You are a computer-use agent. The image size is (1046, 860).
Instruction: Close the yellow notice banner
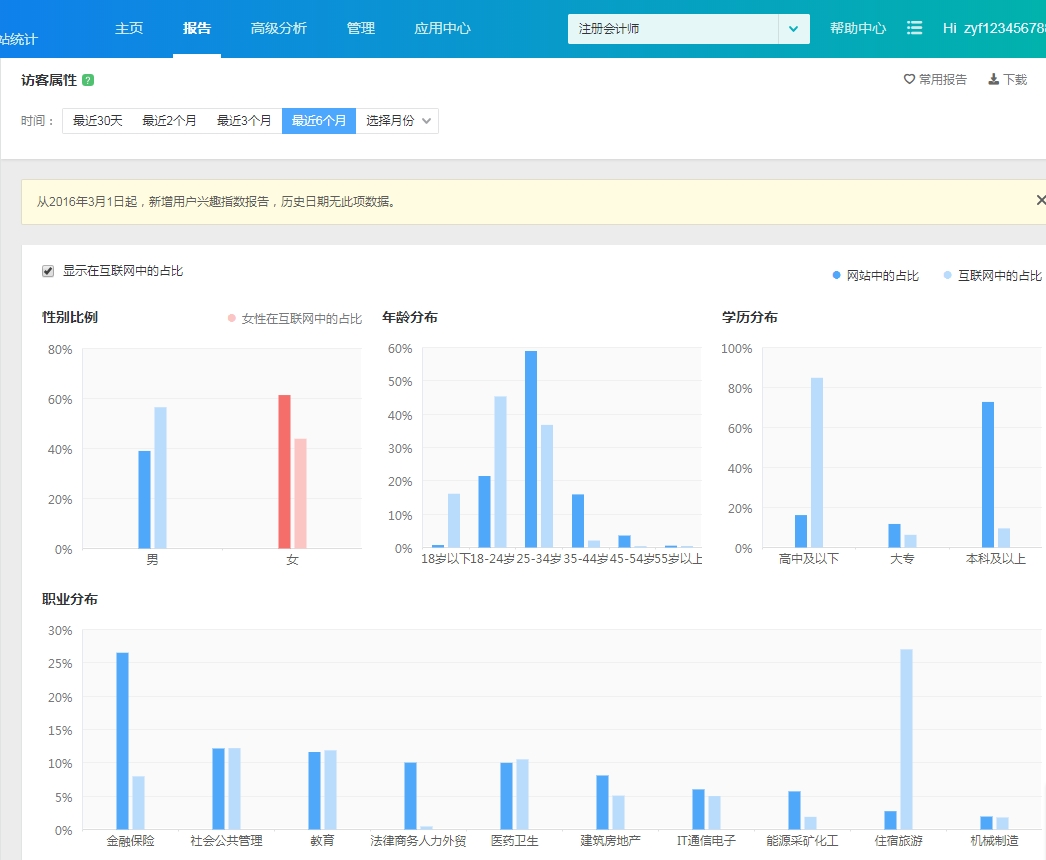[x=1040, y=200]
